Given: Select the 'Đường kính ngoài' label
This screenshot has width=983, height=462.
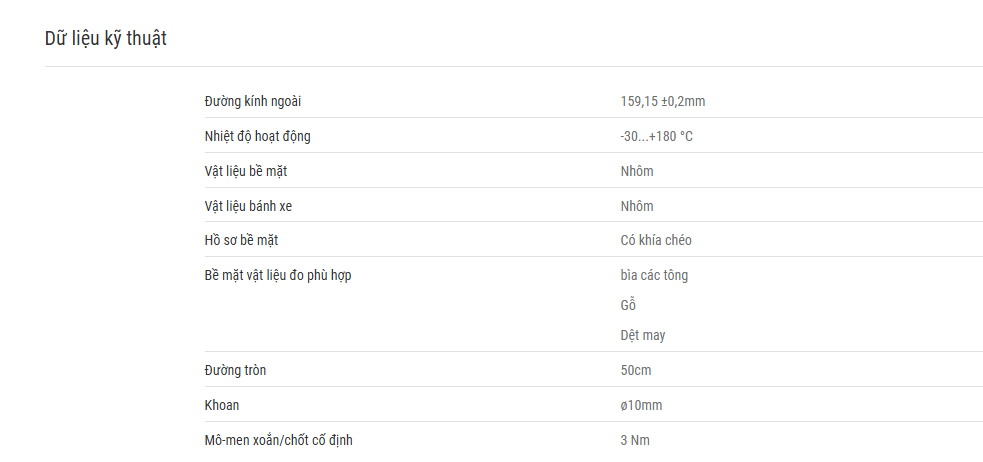Looking at the screenshot, I should [x=253, y=102].
